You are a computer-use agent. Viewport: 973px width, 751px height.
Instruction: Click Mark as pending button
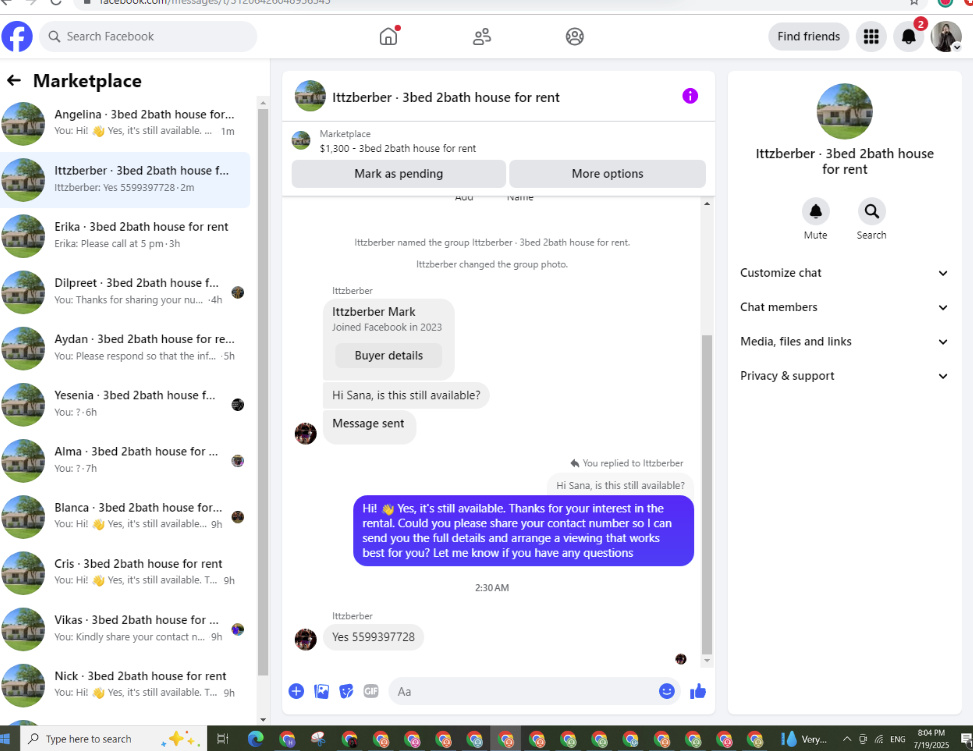click(x=398, y=174)
